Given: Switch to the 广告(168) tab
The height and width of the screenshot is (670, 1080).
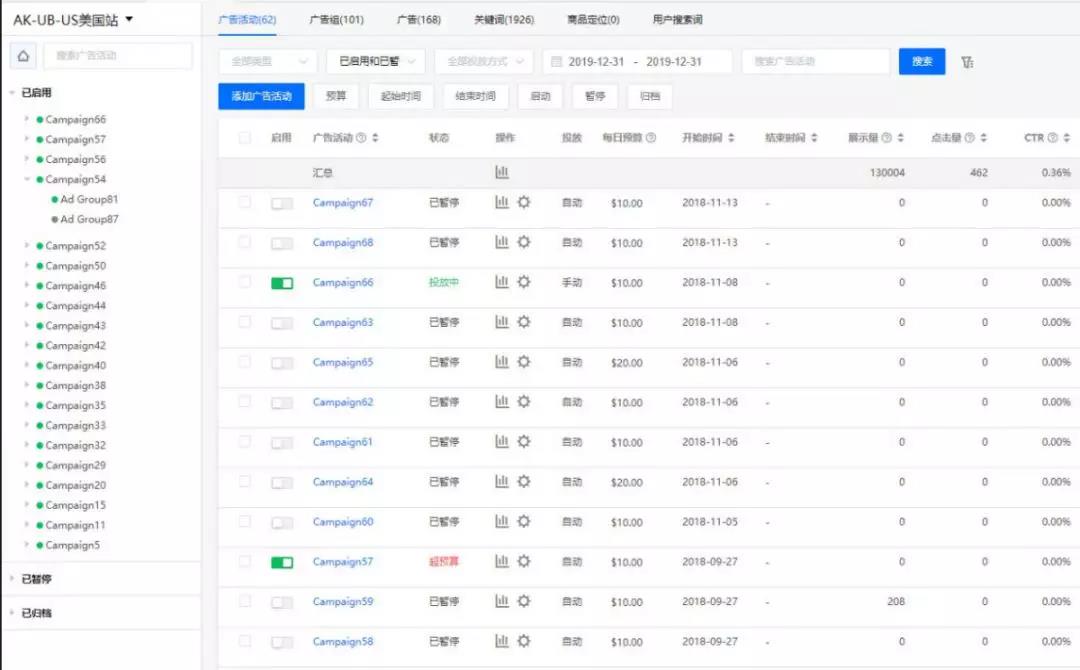Looking at the screenshot, I should pyautogui.click(x=419, y=20).
